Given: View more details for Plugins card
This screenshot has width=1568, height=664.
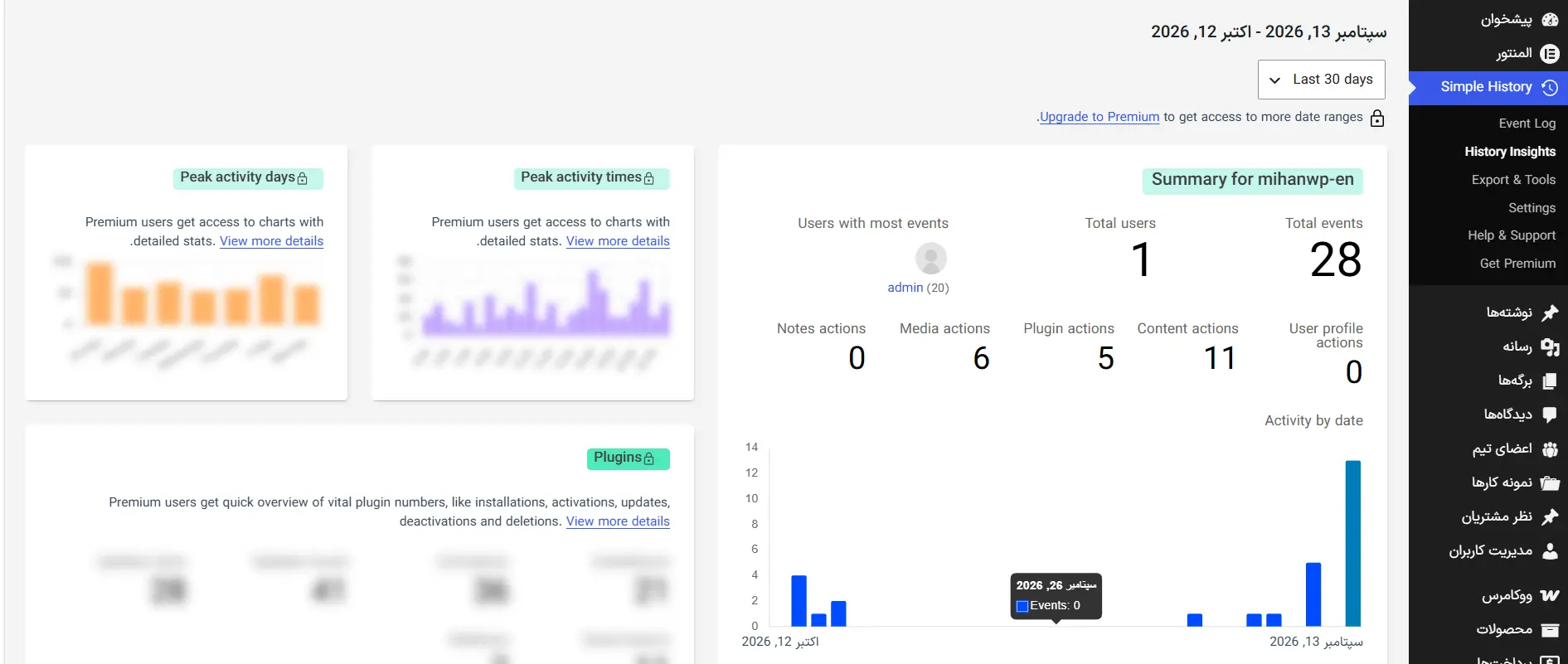Looking at the screenshot, I should 618,521.
